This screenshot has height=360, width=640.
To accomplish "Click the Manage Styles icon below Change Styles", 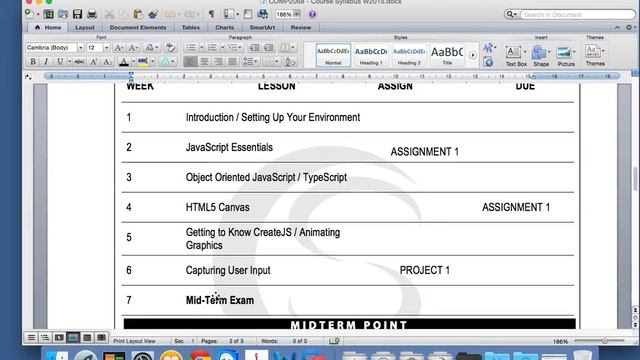I will coord(488,62).
